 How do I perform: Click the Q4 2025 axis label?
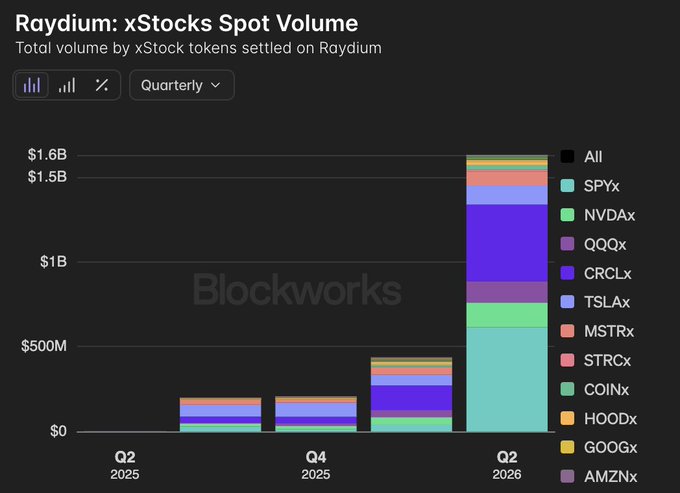[x=316, y=465]
